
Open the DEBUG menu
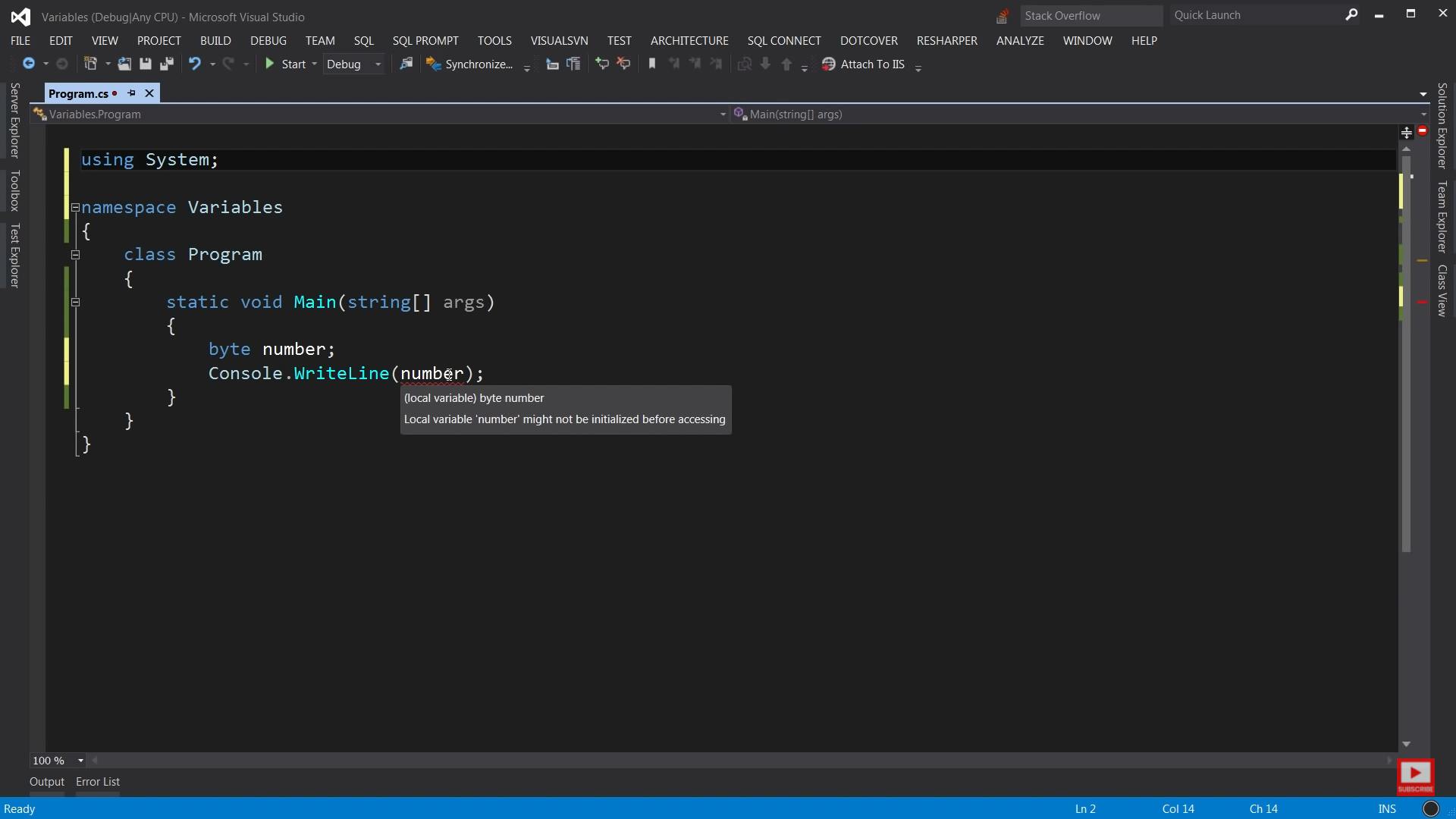click(x=268, y=41)
